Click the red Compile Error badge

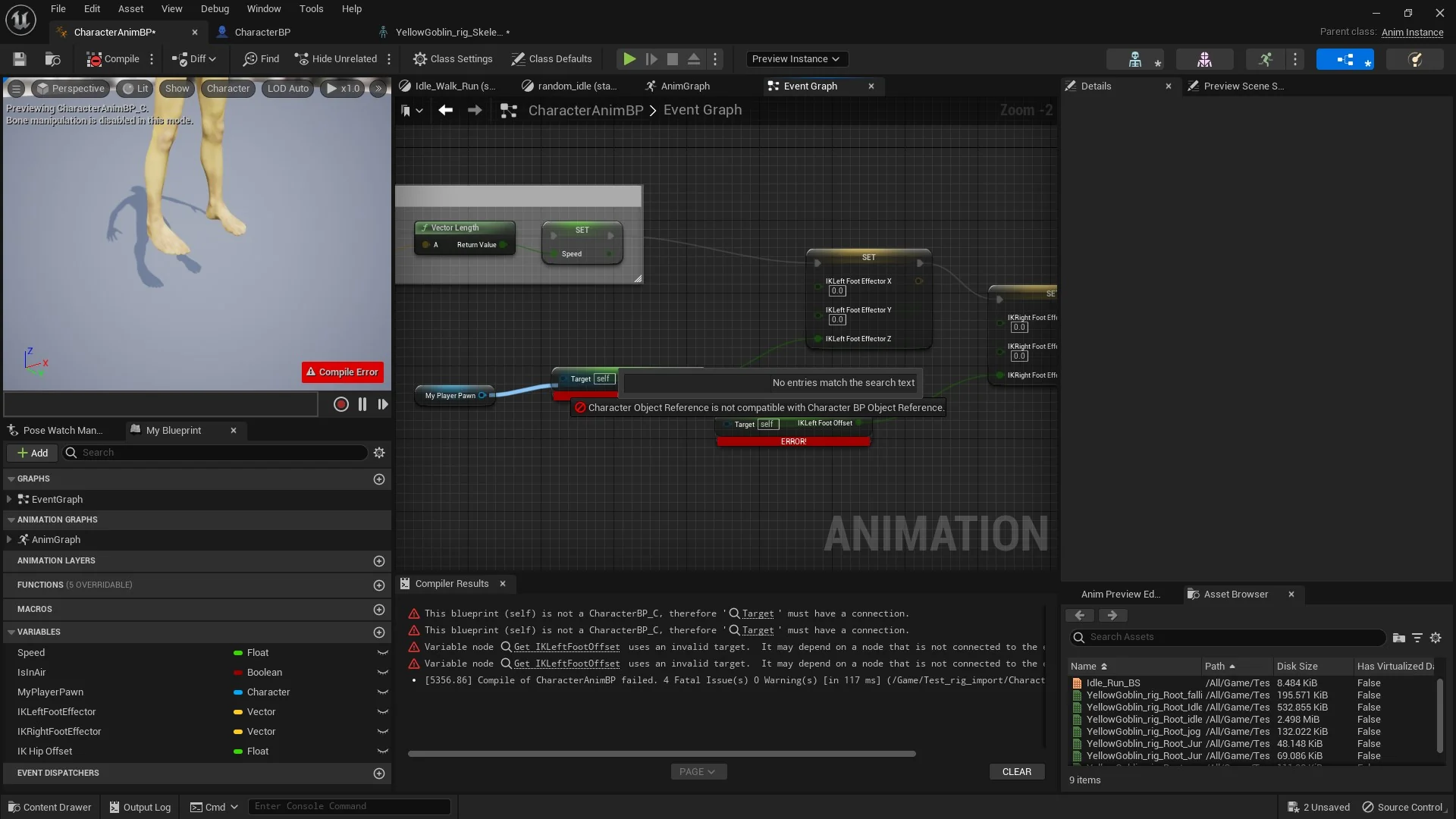pos(343,372)
